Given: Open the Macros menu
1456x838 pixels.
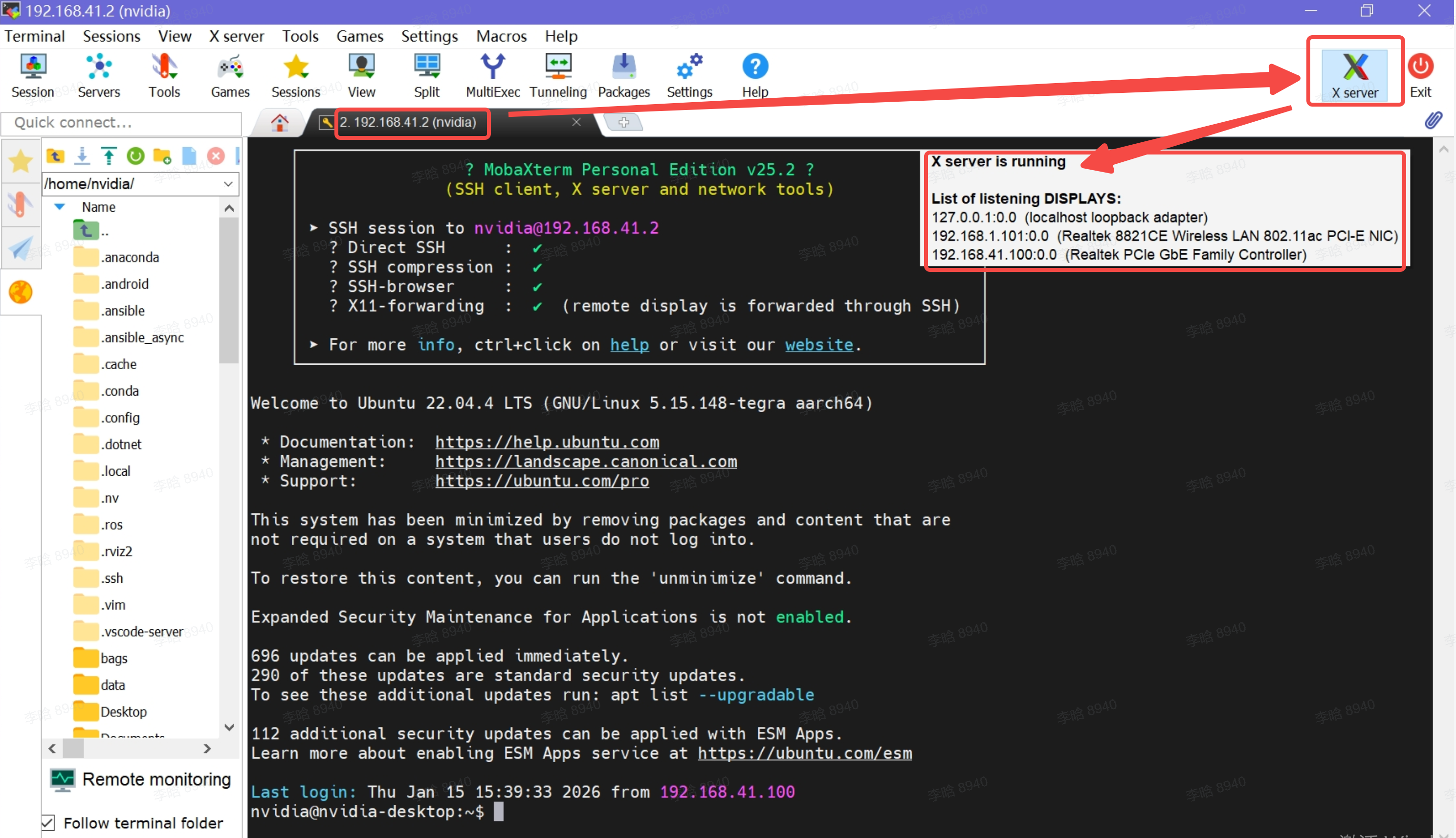Looking at the screenshot, I should point(501,36).
